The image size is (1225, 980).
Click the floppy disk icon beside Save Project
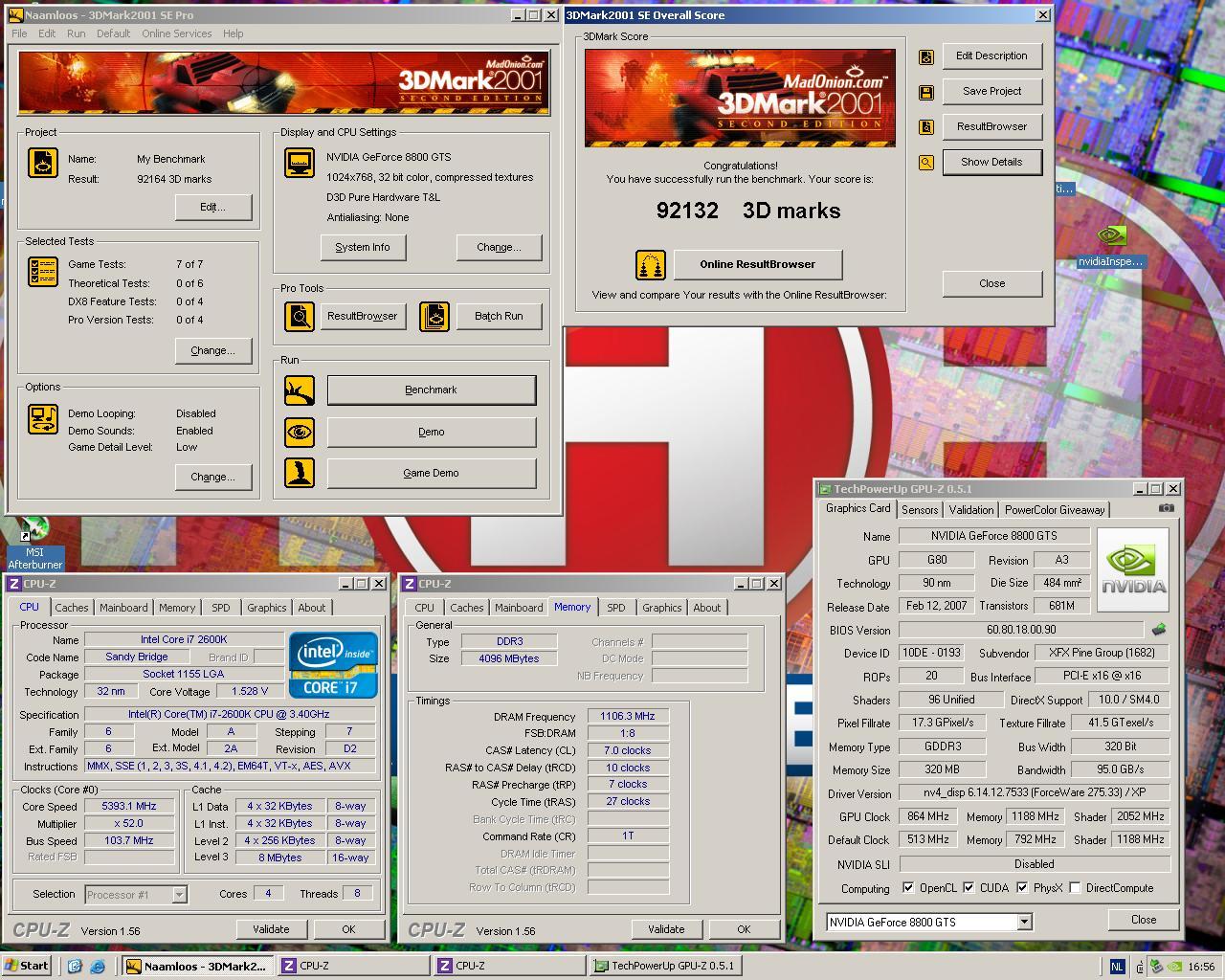coord(926,92)
